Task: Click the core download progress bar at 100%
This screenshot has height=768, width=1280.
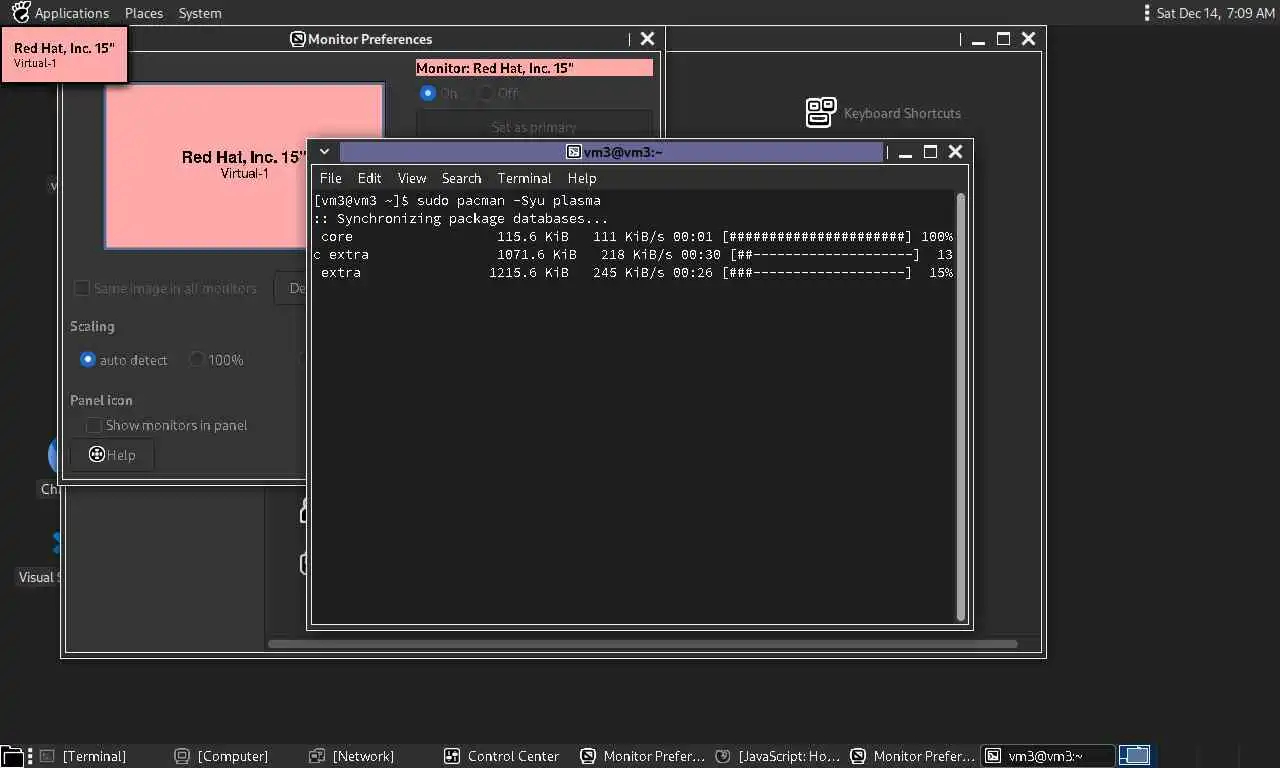Action: (817, 237)
